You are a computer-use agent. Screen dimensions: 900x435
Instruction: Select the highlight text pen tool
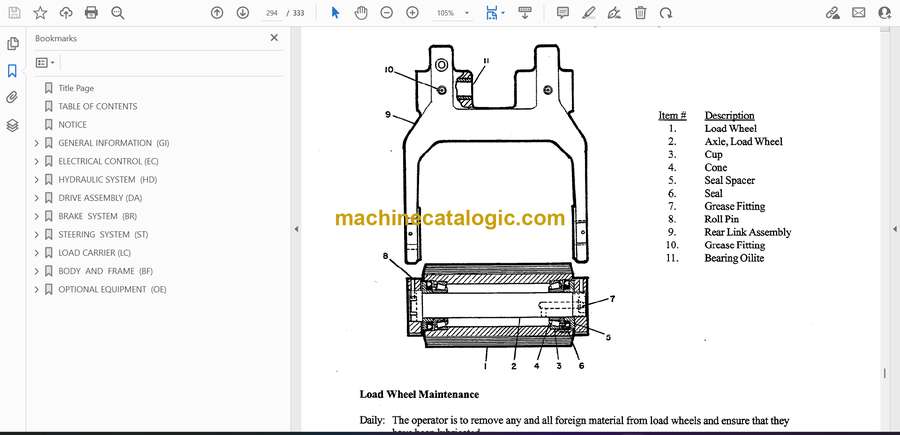(588, 13)
